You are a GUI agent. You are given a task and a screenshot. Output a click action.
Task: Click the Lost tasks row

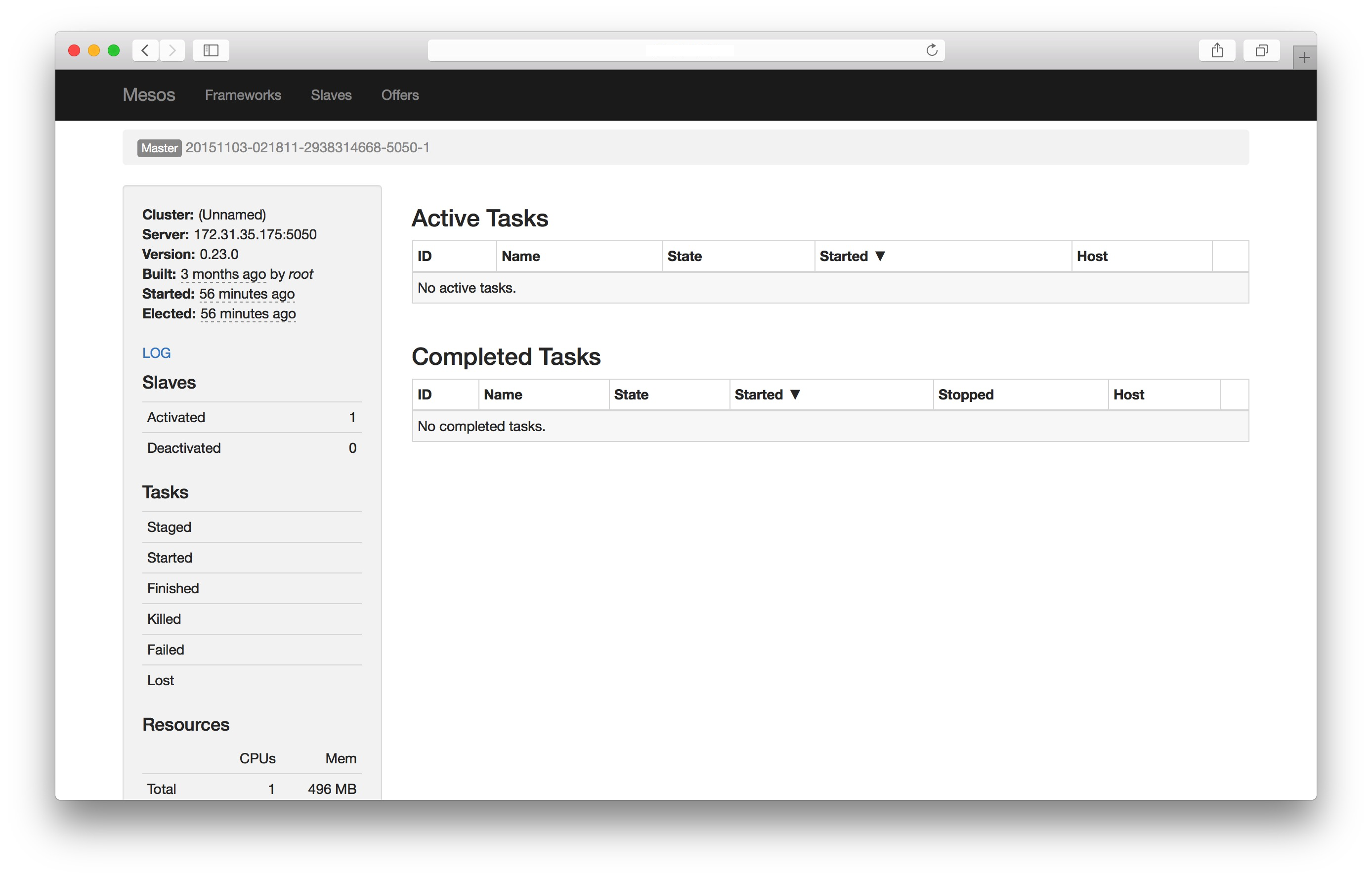(x=252, y=680)
